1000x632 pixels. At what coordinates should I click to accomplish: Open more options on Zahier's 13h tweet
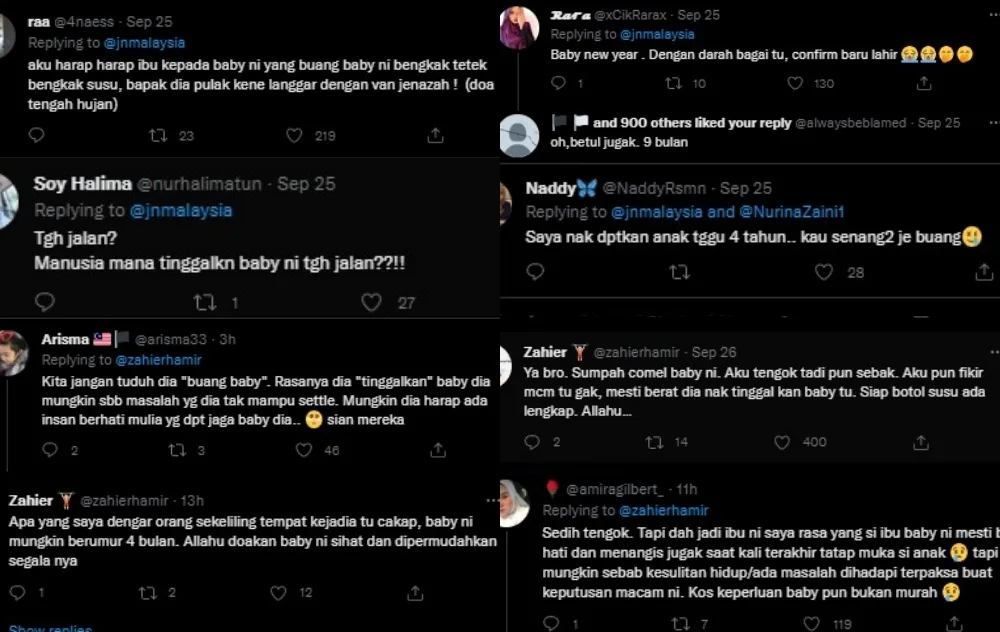(x=492, y=500)
